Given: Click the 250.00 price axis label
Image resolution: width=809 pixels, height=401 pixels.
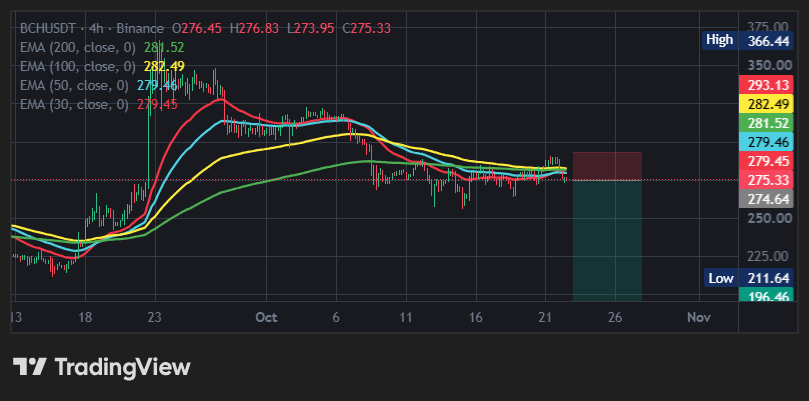Looking at the screenshot, I should pyautogui.click(x=769, y=218).
